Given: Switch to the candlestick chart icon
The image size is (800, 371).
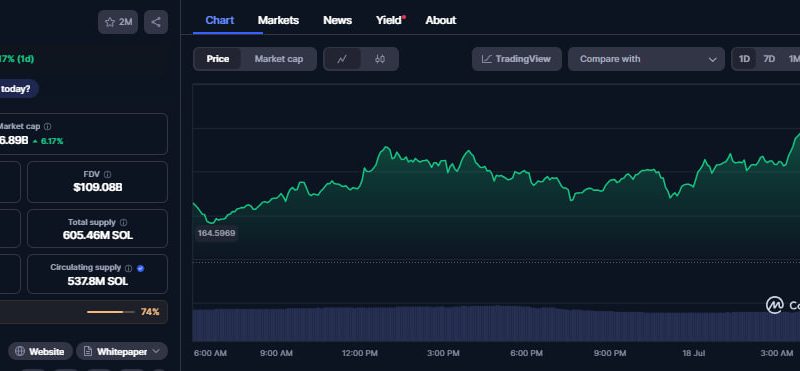Looking at the screenshot, I should [380, 59].
